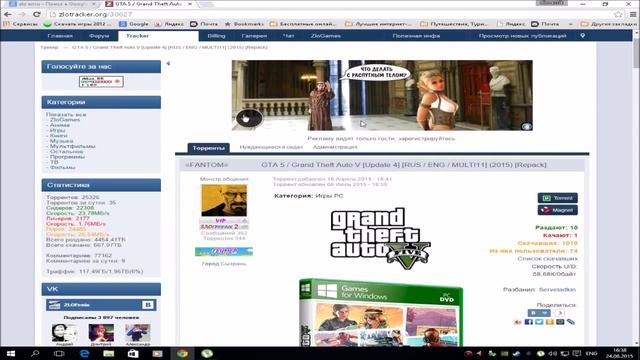The image size is (640, 360).
Task: Select the Книги category
Action: (58, 136)
